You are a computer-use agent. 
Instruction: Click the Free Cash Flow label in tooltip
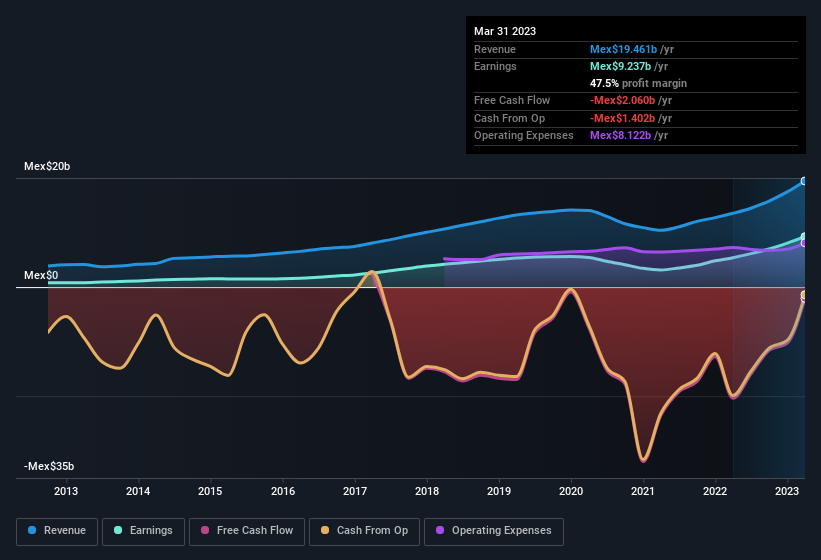(x=512, y=100)
